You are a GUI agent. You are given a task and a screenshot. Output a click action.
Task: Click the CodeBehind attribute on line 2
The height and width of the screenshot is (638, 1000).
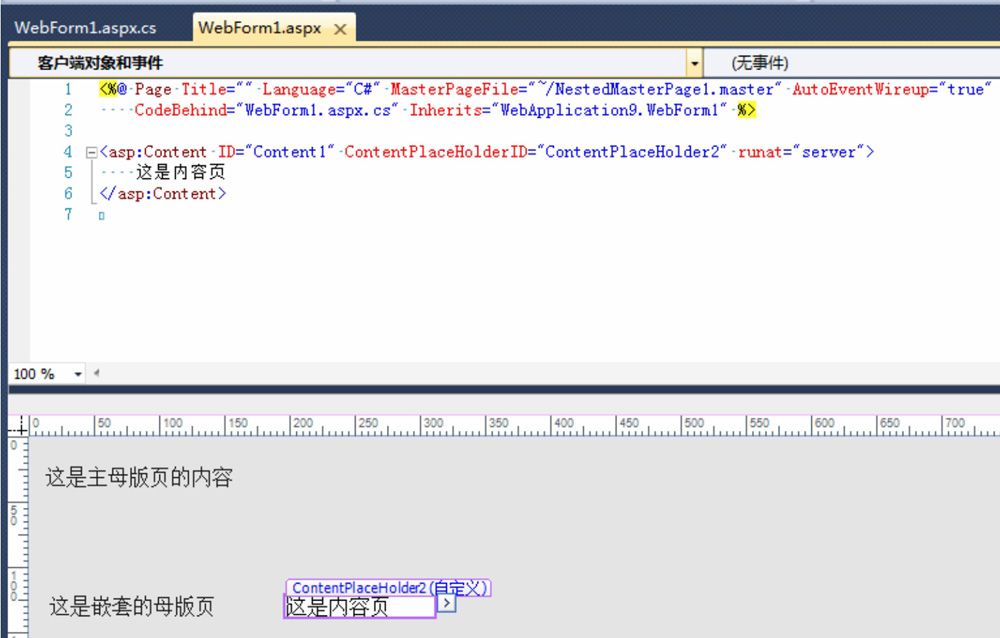pyautogui.click(x=180, y=110)
